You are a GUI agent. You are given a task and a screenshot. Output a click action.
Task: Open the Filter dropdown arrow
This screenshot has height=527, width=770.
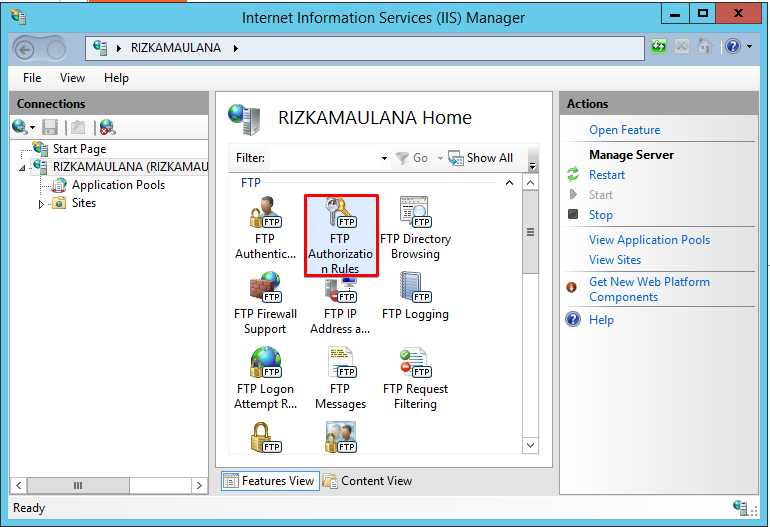point(384,158)
